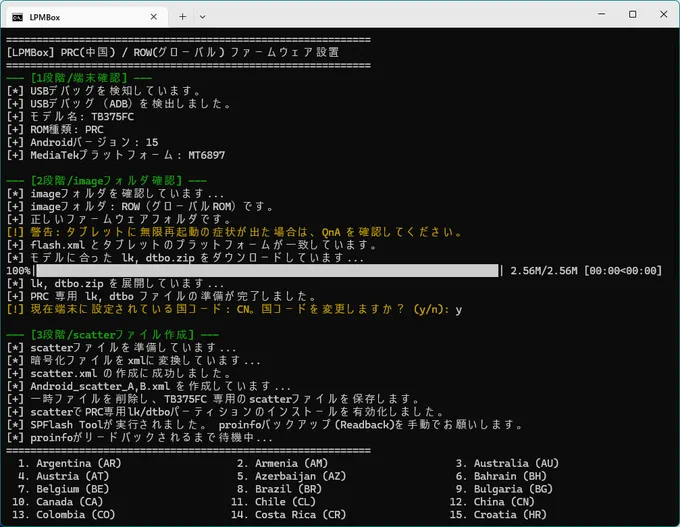Click the '12. China (CN)' entry

[x=492, y=502]
